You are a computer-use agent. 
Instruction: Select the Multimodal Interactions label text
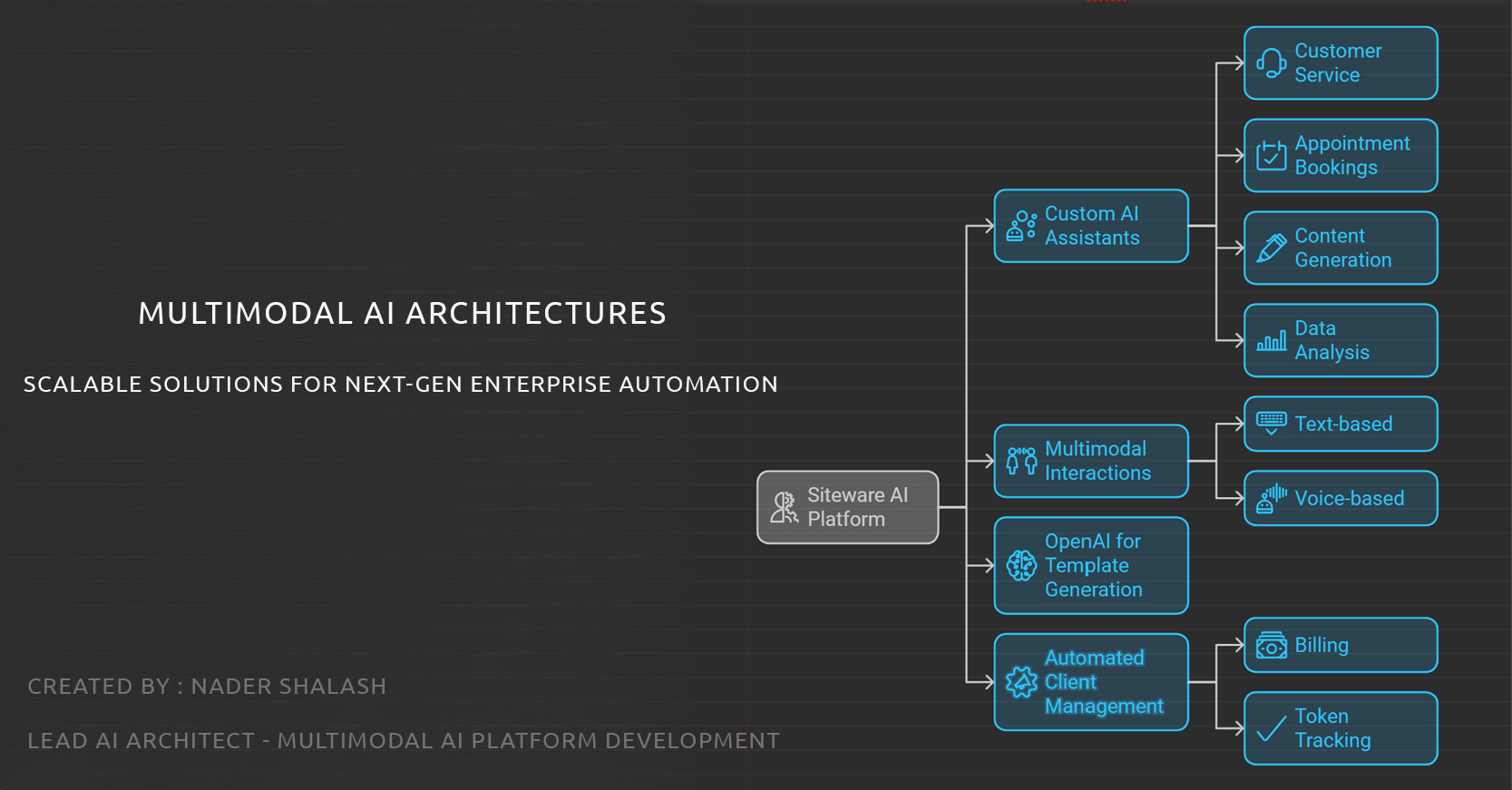(1097, 461)
